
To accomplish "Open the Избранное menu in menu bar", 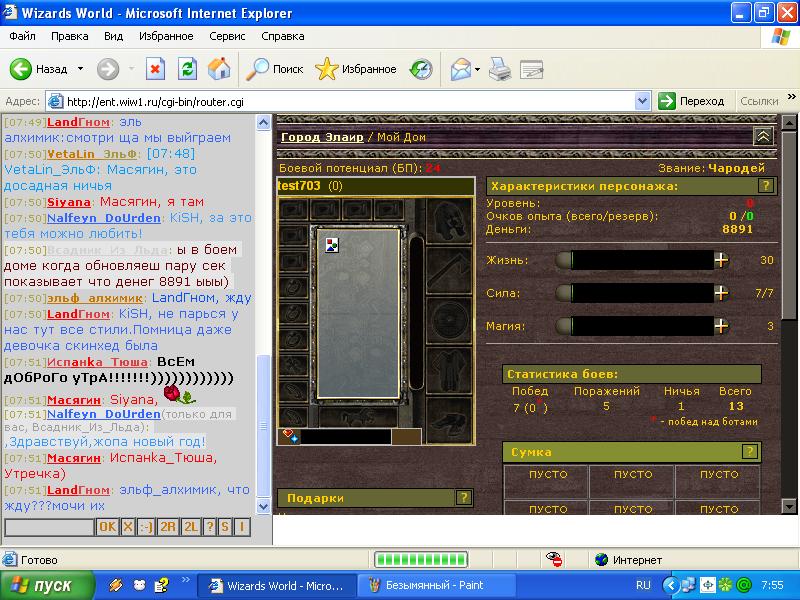I will click(166, 36).
